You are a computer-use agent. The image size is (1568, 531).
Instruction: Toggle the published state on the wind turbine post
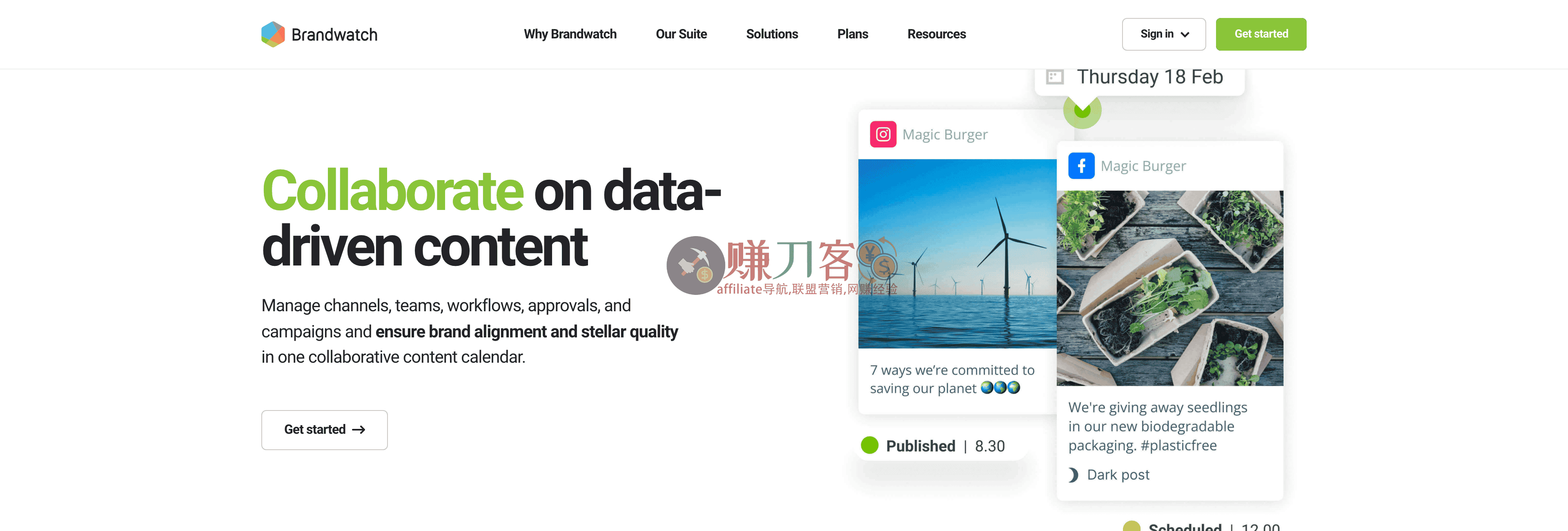pyautogui.click(x=871, y=446)
